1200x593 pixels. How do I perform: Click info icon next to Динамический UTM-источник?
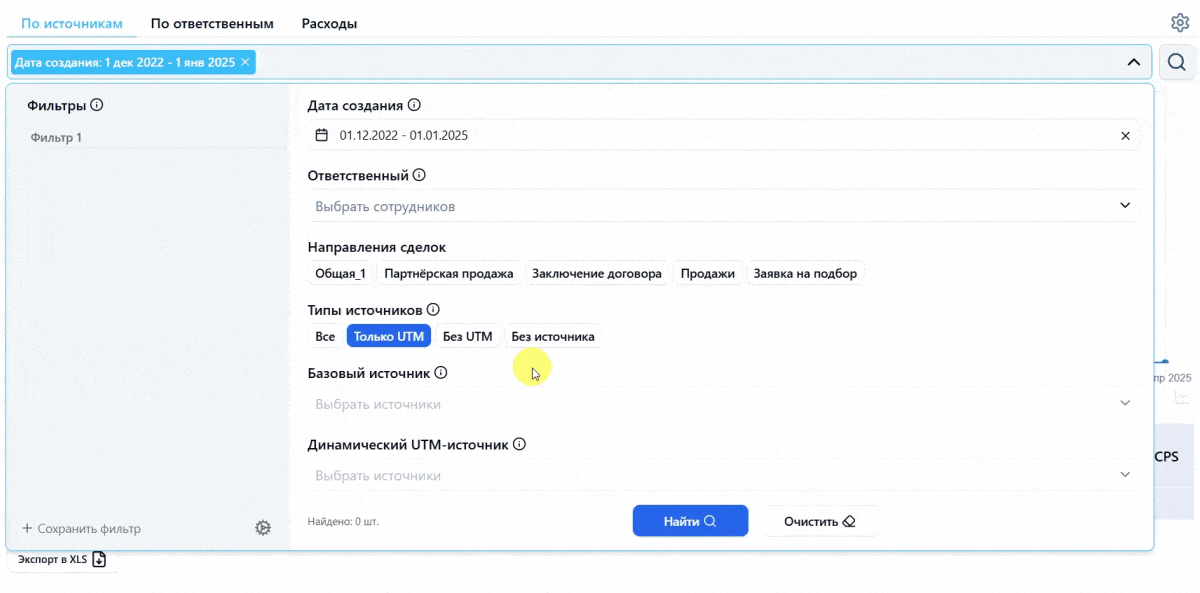[x=519, y=444]
